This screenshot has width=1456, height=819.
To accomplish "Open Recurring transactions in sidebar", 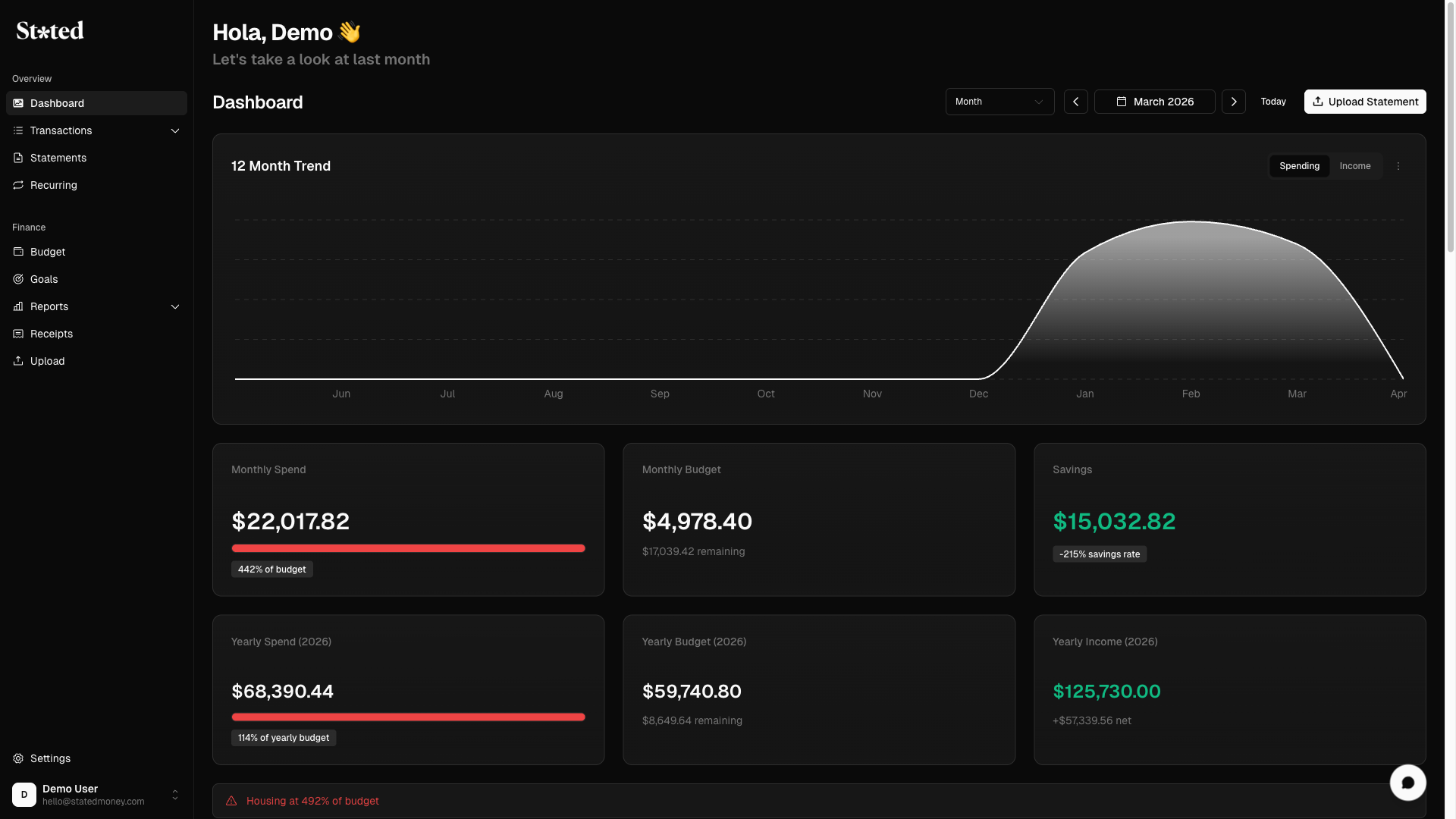I will (53, 185).
